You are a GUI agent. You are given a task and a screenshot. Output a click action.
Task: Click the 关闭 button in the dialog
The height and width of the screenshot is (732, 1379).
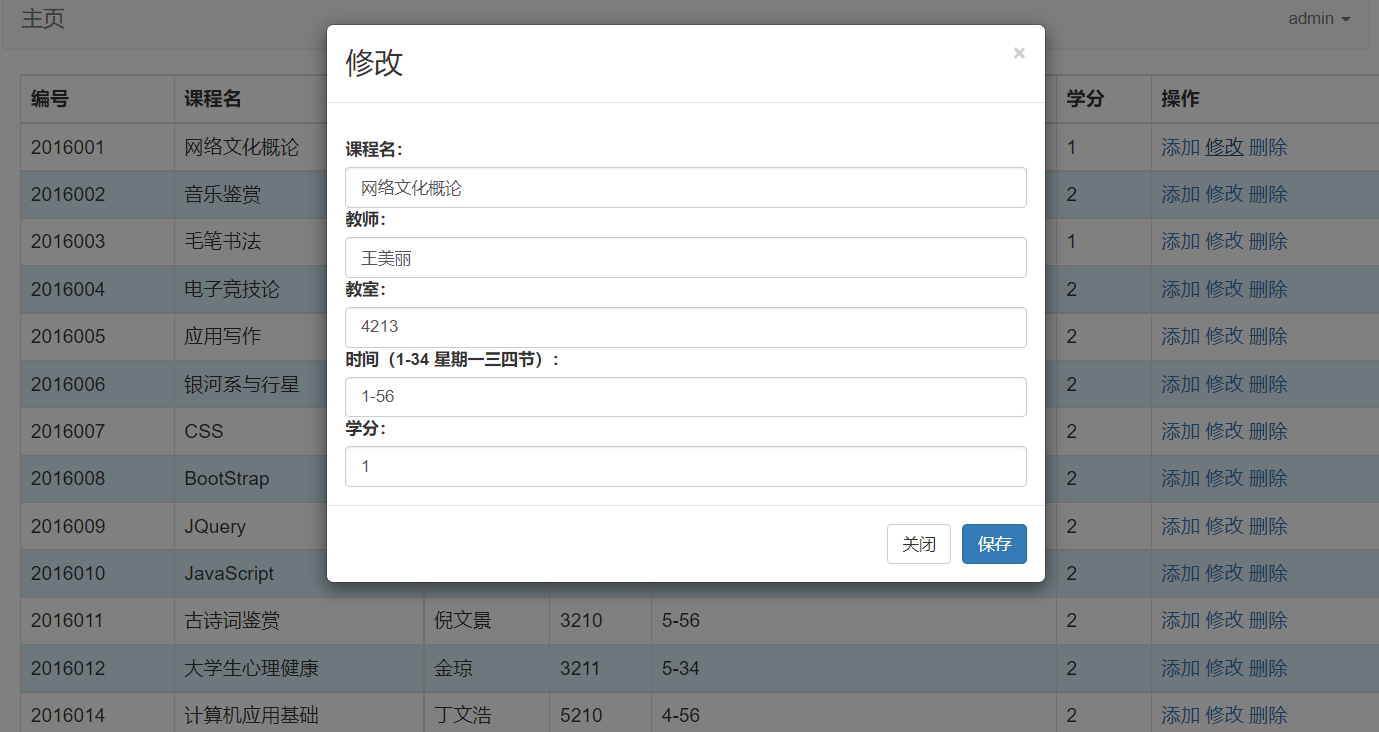918,544
